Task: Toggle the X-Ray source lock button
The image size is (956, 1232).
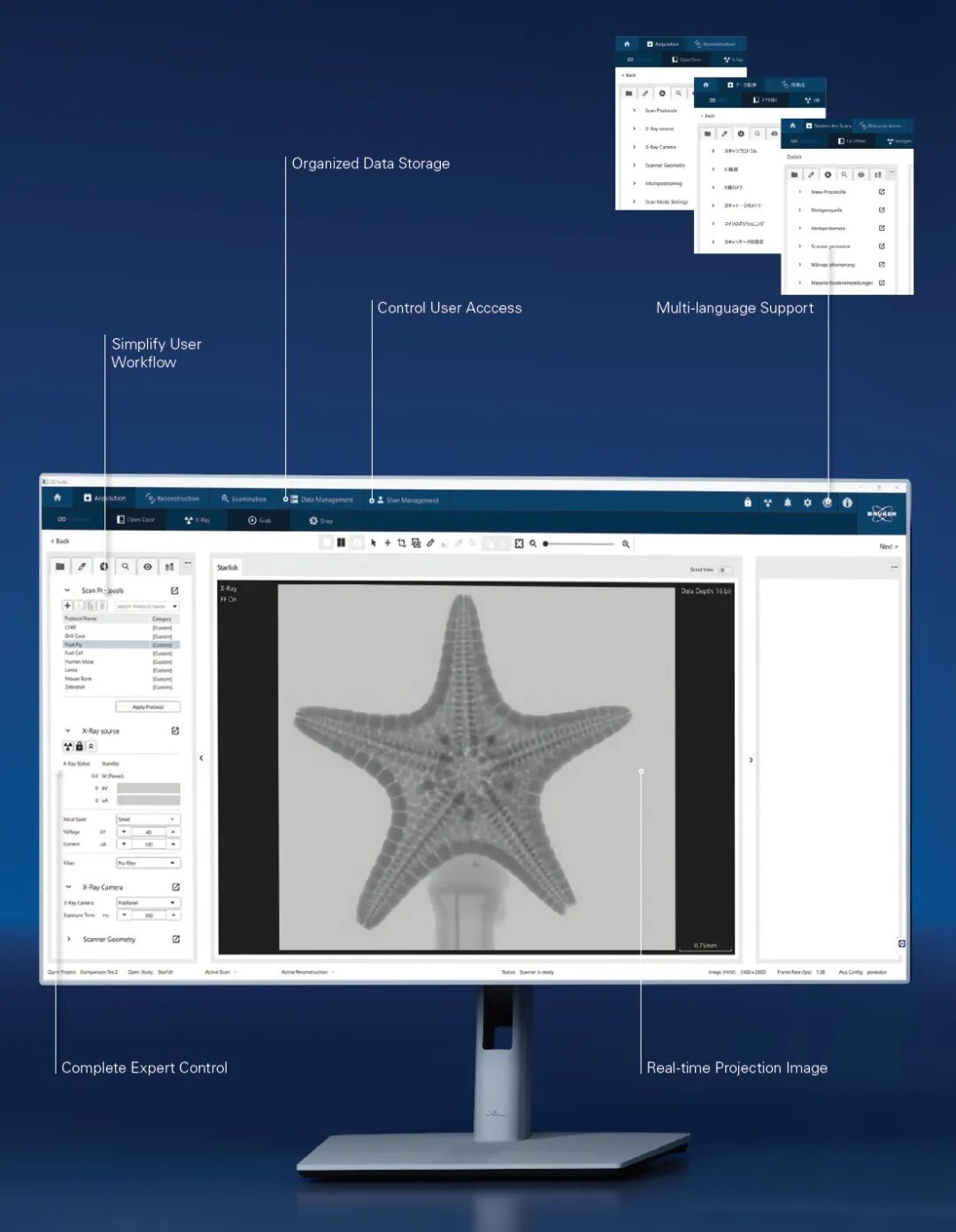Action: (79, 746)
